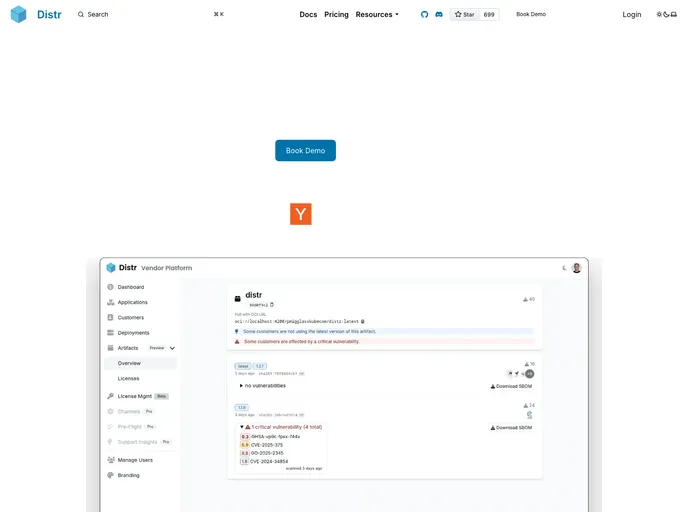Click the small Book Demo header link
Viewport: 688px width, 512px height.
(x=531, y=14)
